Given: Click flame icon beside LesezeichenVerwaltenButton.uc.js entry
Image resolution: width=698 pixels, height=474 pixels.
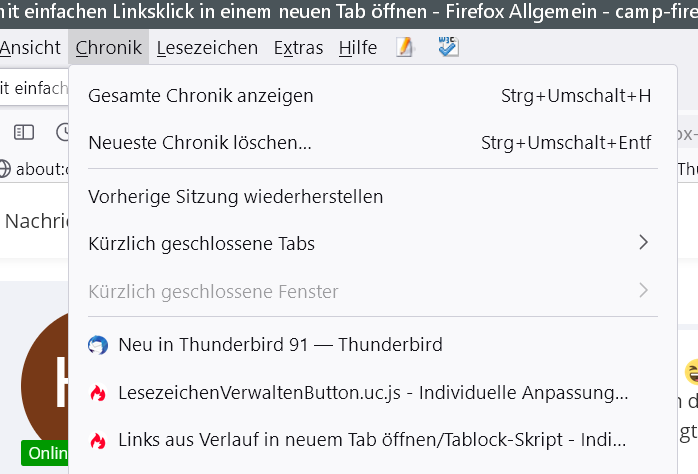Looking at the screenshot, I should (97, 393).
